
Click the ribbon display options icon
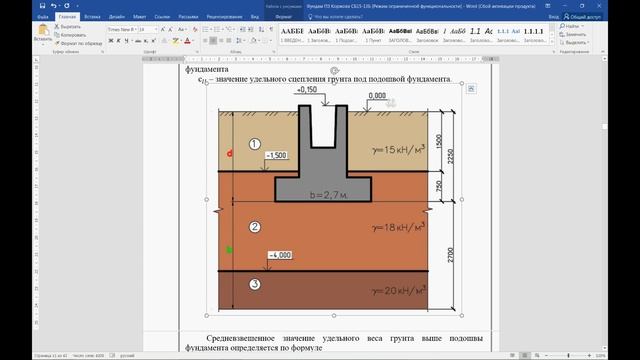[547, 6]
